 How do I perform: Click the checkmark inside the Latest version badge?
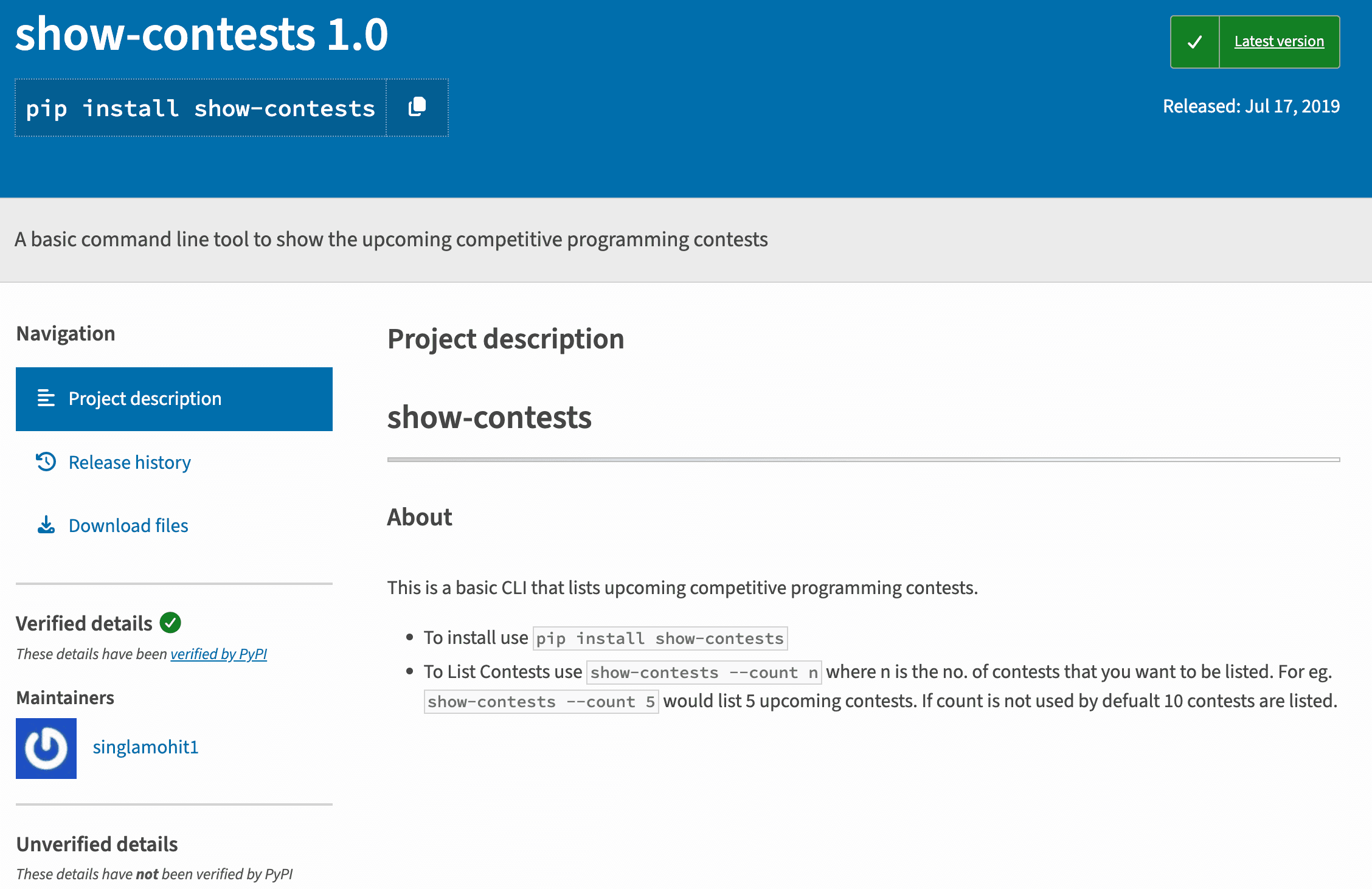pos(1194,41)
